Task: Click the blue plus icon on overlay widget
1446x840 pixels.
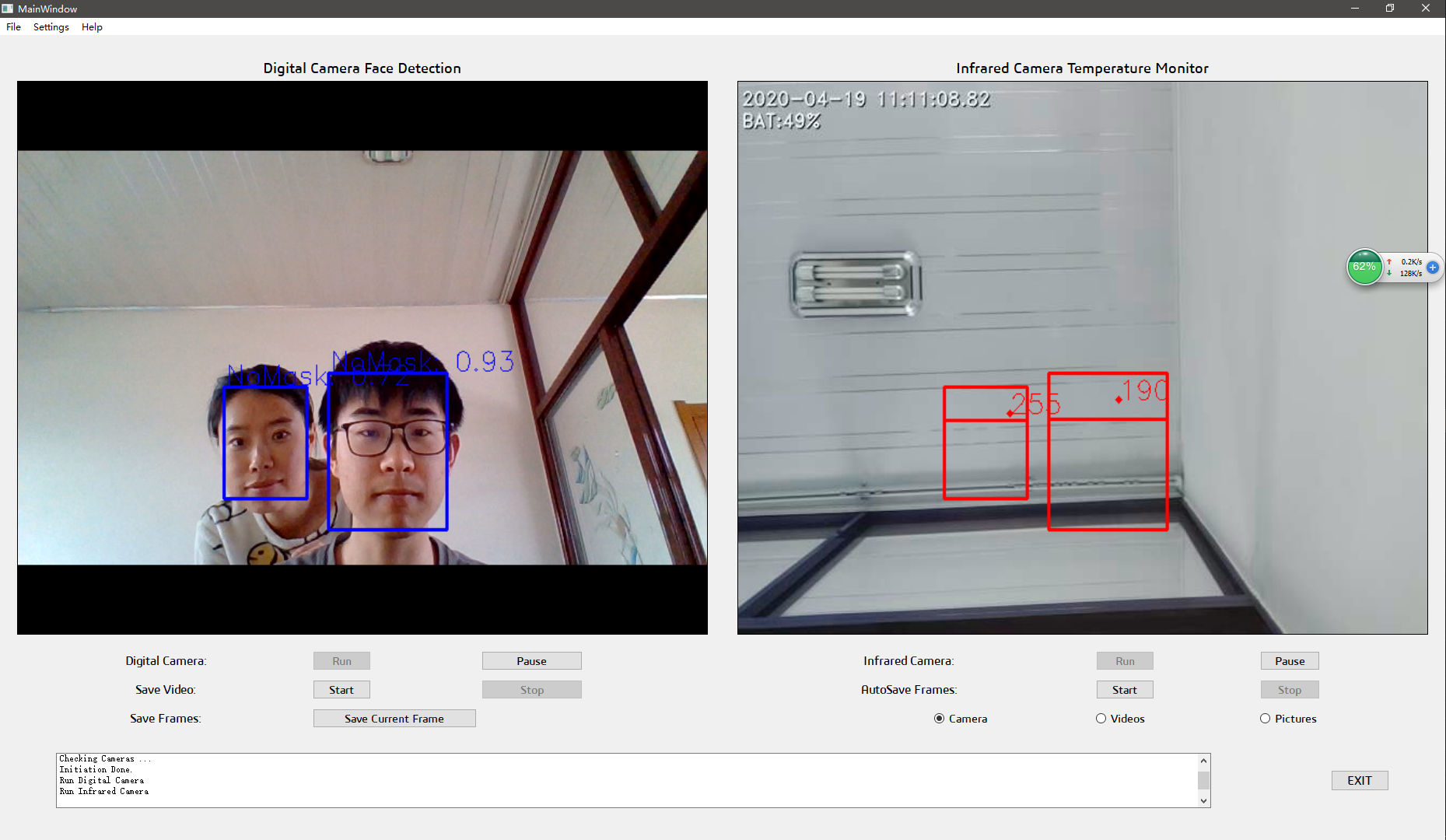Action: [x=1433, y=267]
